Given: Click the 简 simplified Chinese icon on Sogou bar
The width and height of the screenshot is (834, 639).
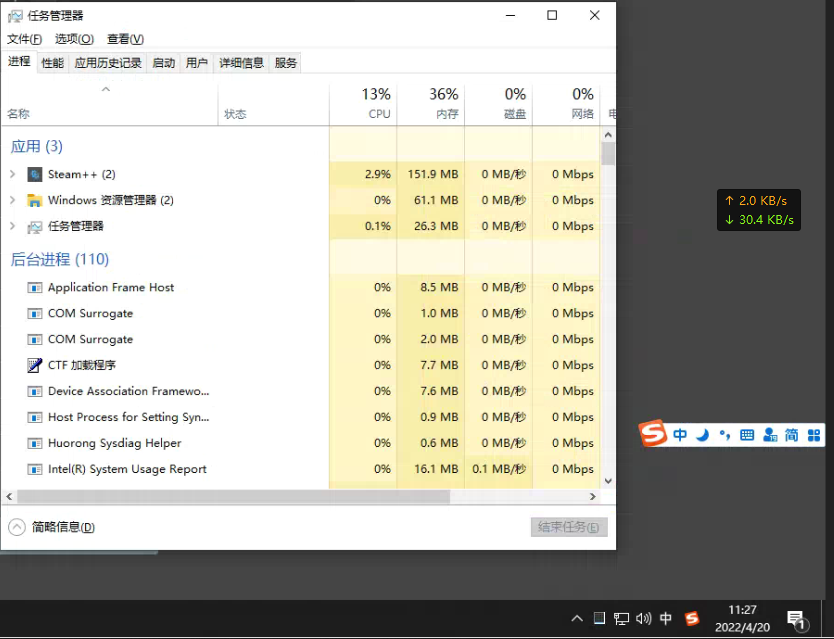Looking at the screenshot, I should [x=790, y=434].
